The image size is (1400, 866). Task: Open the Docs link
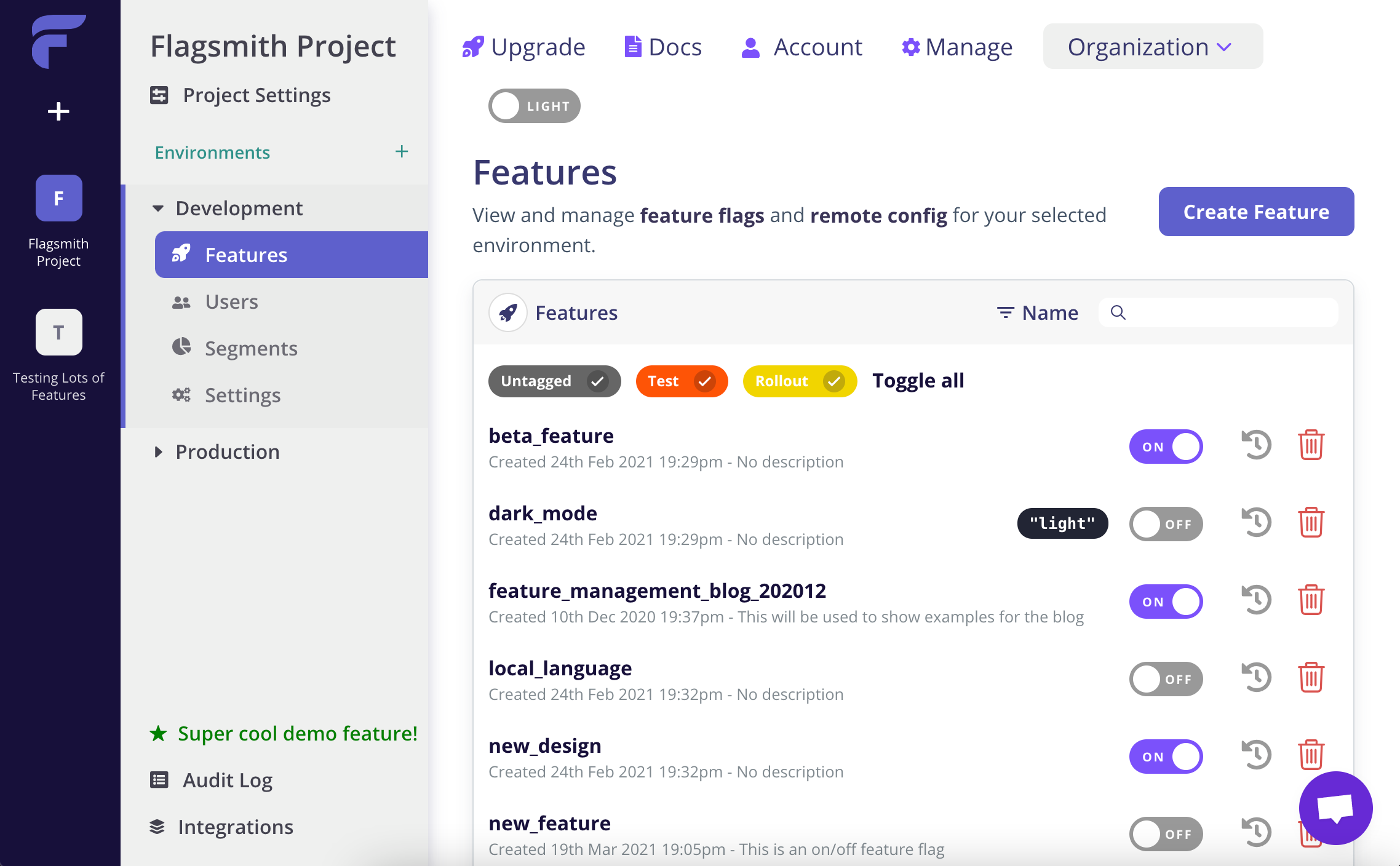pos(662,47)
